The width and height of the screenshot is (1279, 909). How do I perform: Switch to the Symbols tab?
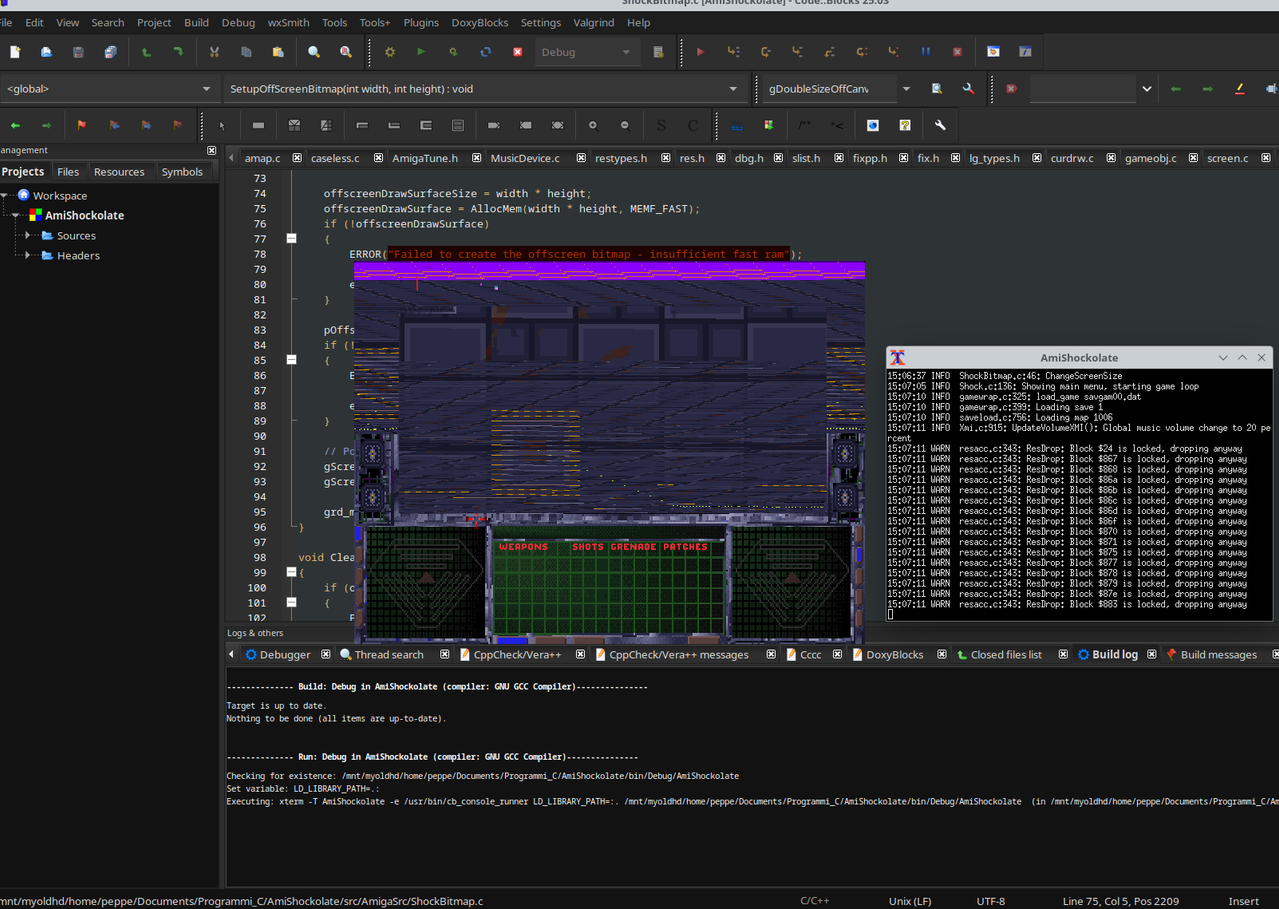(x=182, y=172)
